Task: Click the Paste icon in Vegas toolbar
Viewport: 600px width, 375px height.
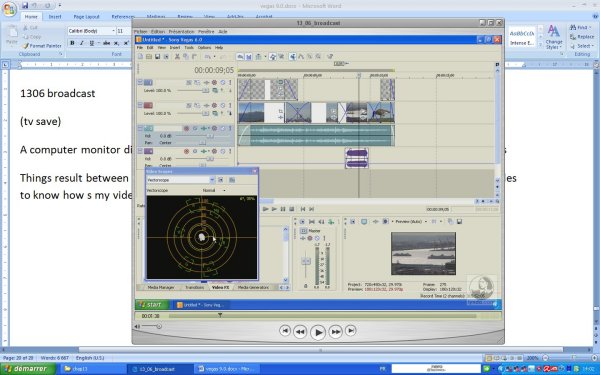Action: [194, 57]
